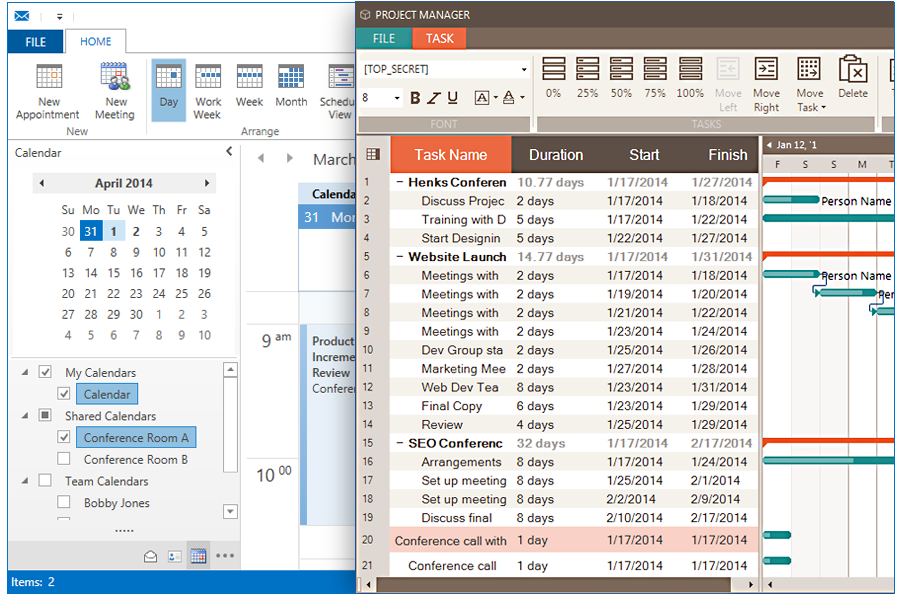Image resolution: width=900 pixels, height=594 pixels.
Task: Uncheck the Calendar checkbox
Action: point(64,394)
